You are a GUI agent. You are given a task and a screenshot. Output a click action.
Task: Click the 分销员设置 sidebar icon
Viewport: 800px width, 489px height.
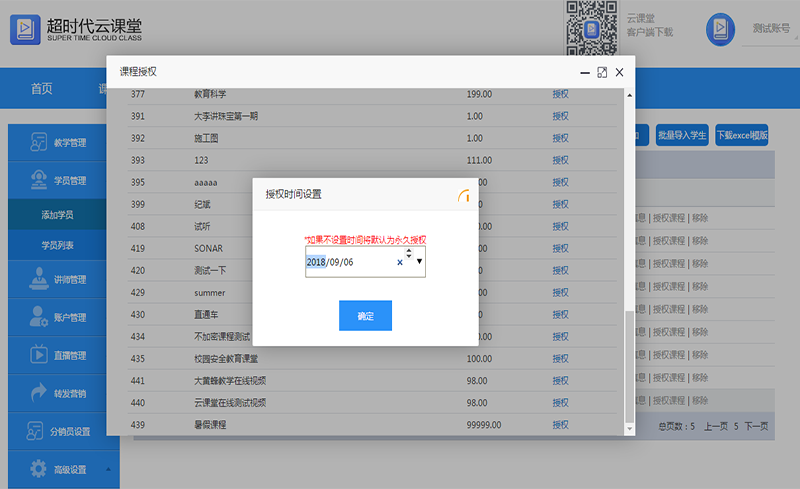[39, 431]
